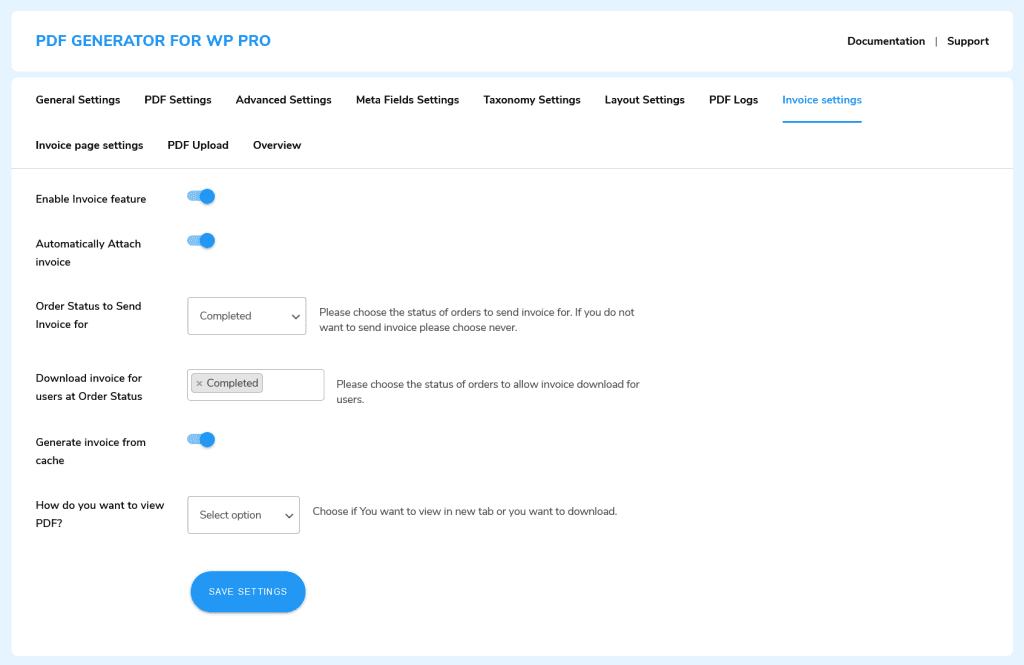Switch to the General Settings tab

(x=77, y=99)
